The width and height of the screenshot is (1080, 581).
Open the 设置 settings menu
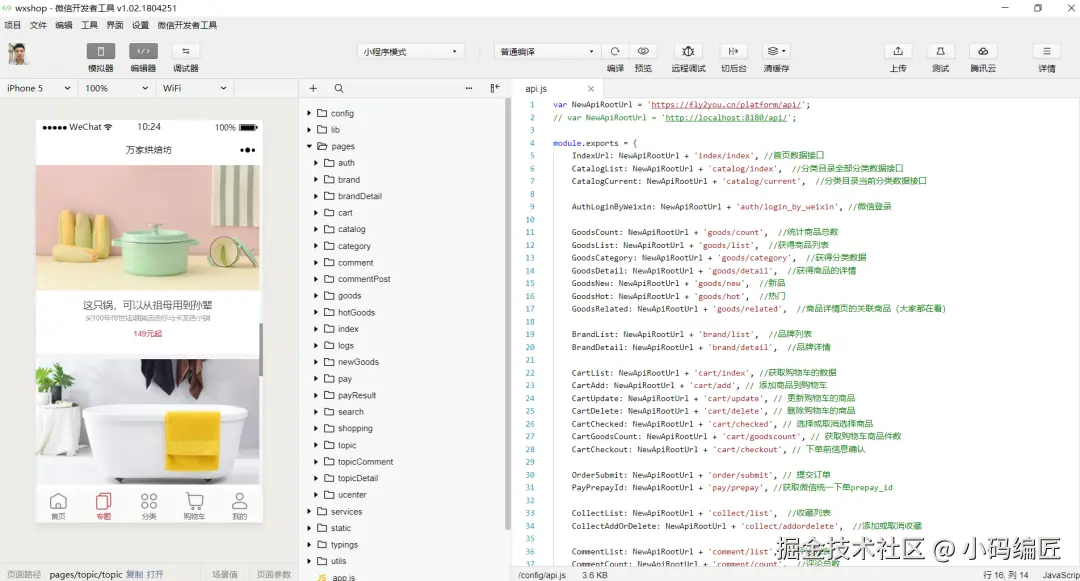(x=140, y=25)
